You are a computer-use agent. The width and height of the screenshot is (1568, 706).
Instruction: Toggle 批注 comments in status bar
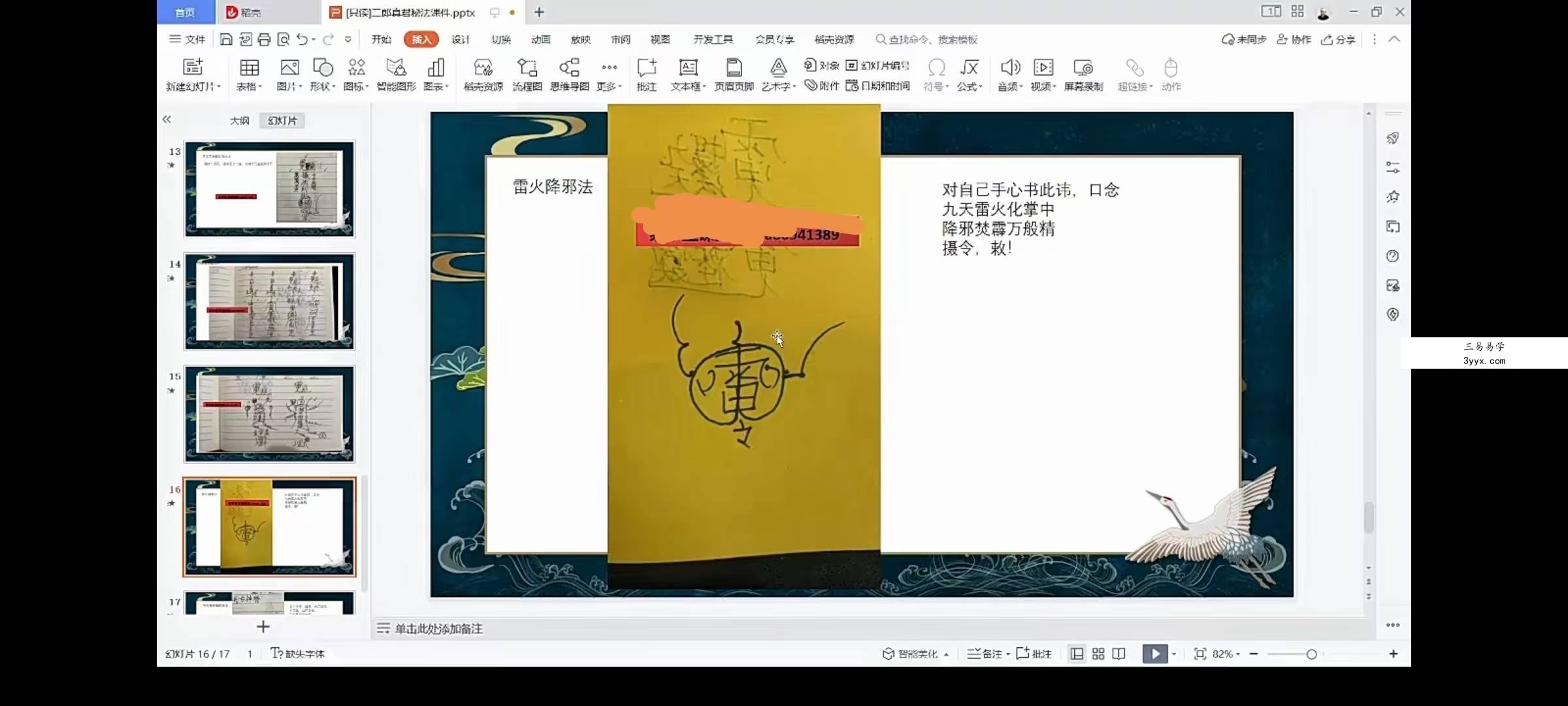coord(1034,654)
